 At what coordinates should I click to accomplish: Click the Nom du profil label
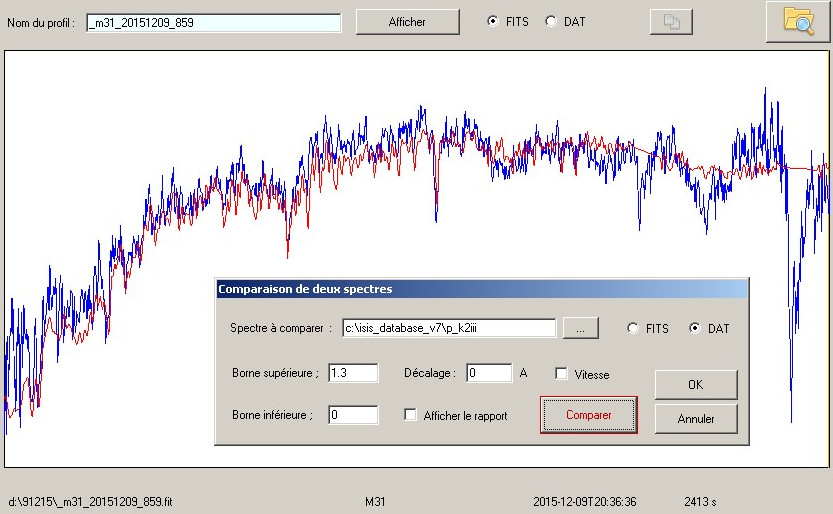point(41,23)
